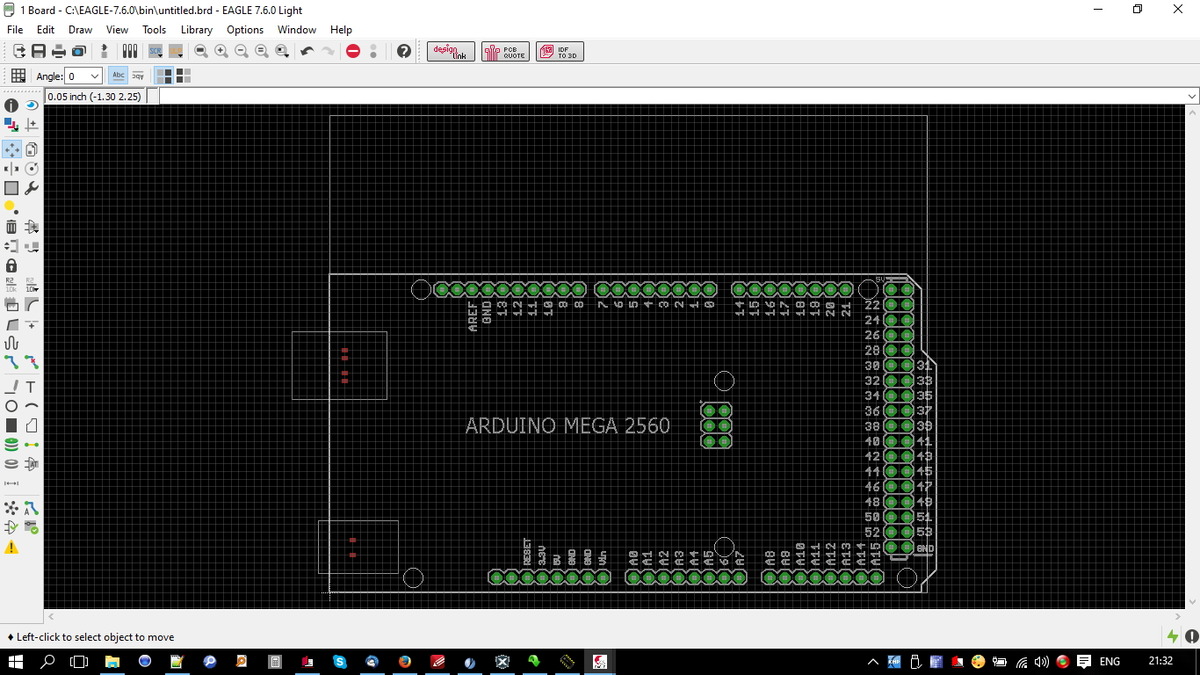Open the Library menu
Image resolution: width=1200 pixels, height=675 pixels.
(196, 29)
